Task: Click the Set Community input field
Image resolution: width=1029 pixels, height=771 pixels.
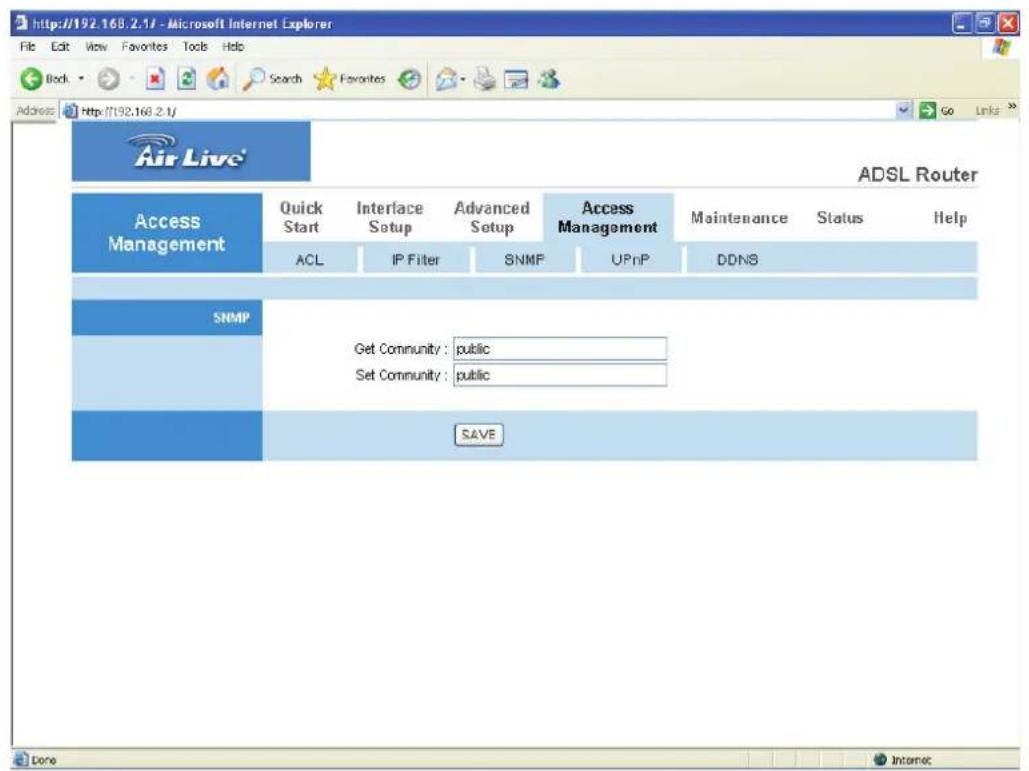Action: point(560,375)
